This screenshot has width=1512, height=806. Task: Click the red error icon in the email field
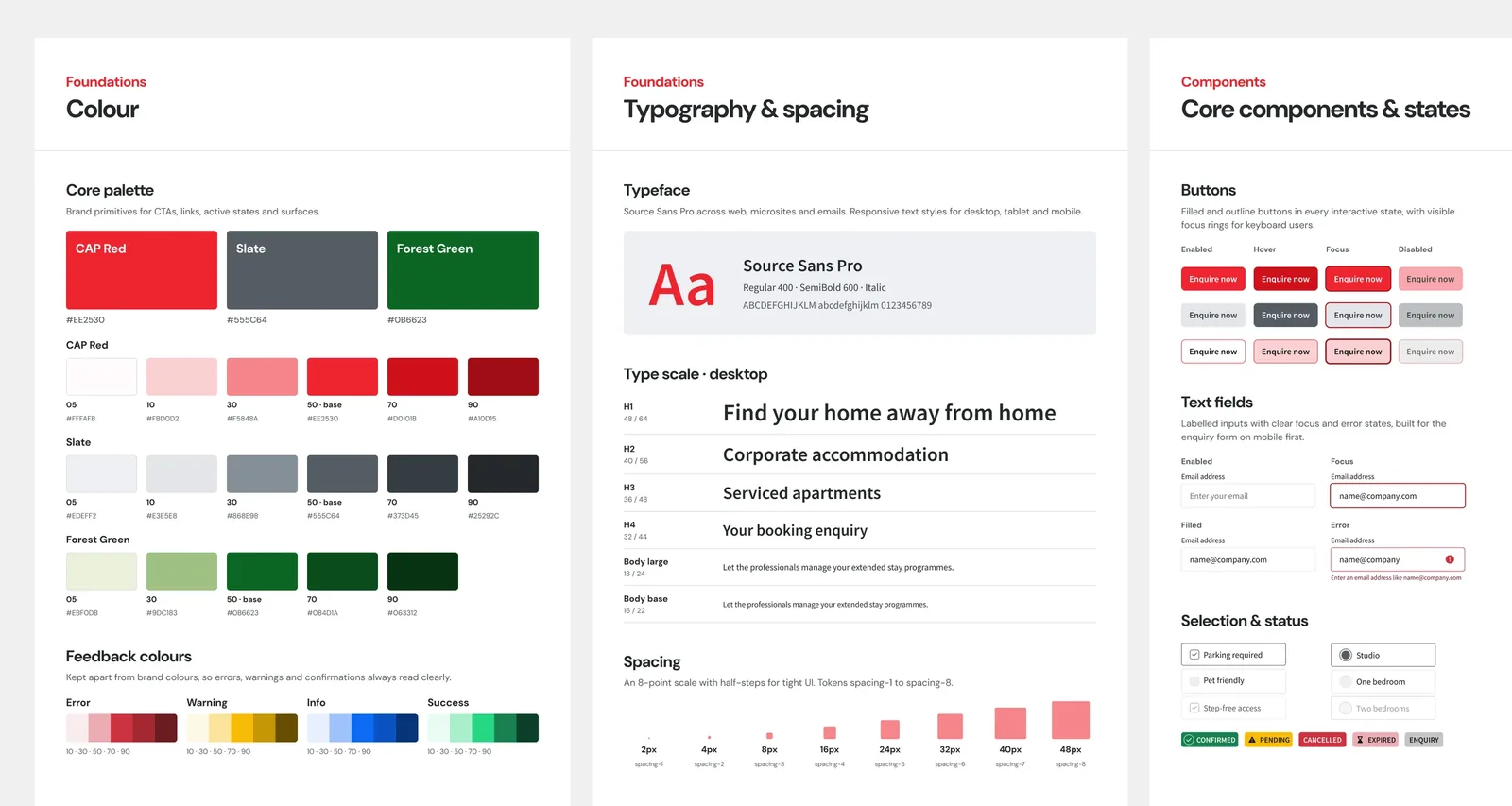(1450, 559)
